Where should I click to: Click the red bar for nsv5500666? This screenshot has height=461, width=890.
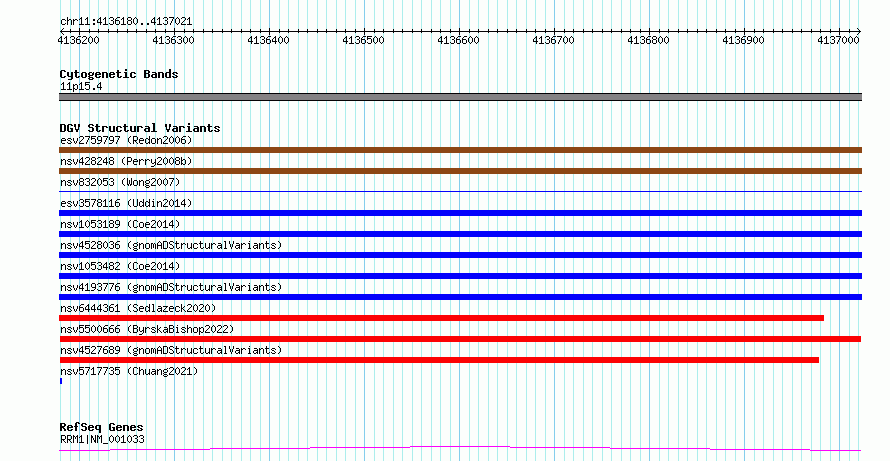click(460, 339)
